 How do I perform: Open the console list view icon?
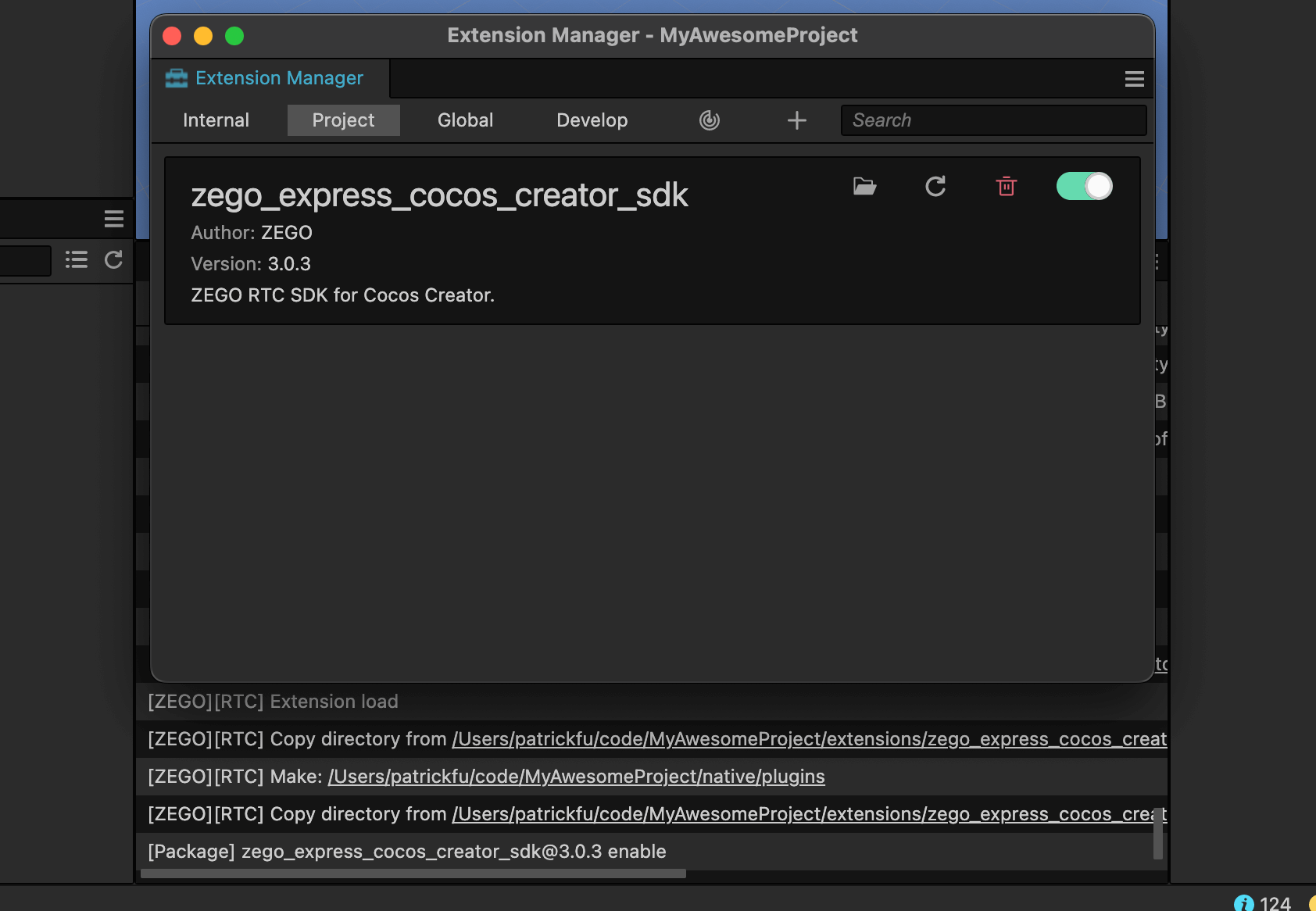[76, 260]
